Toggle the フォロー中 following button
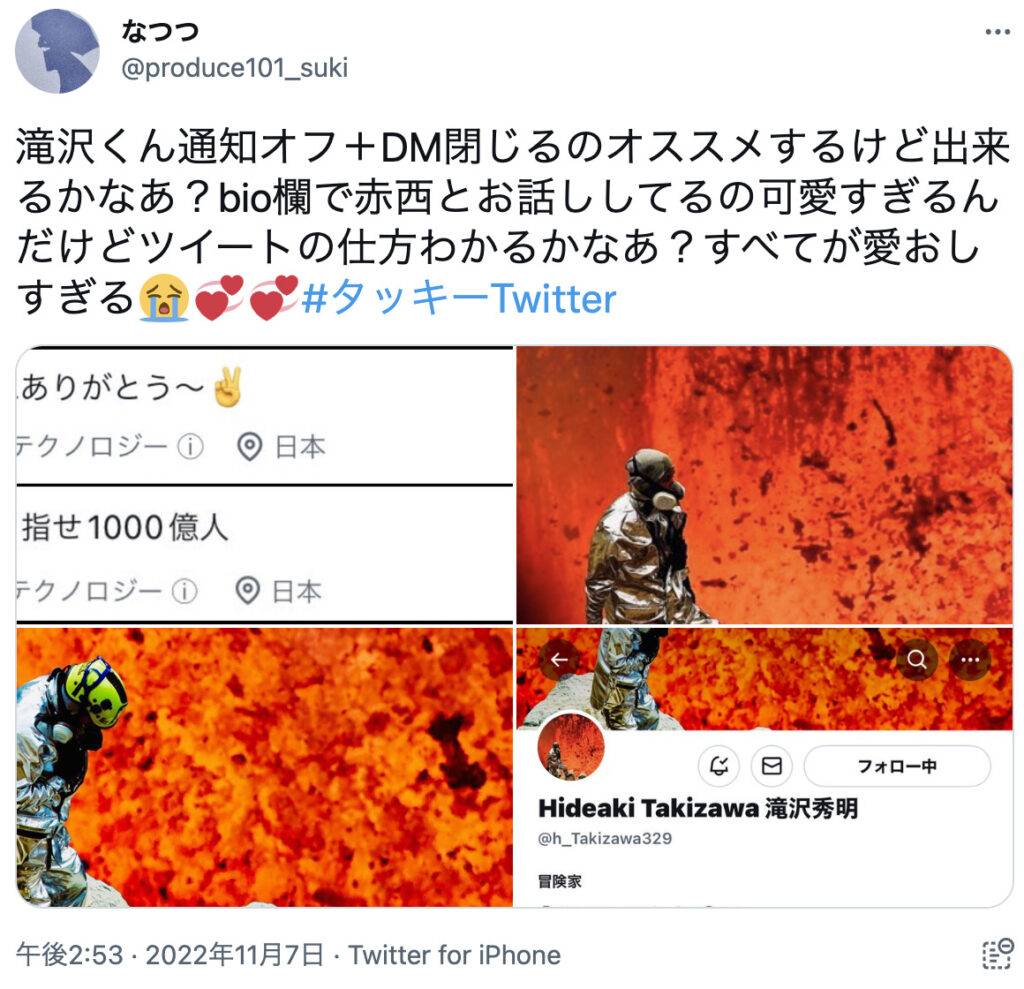This screenshot has height=989, width=1024. tap(897, 766)
